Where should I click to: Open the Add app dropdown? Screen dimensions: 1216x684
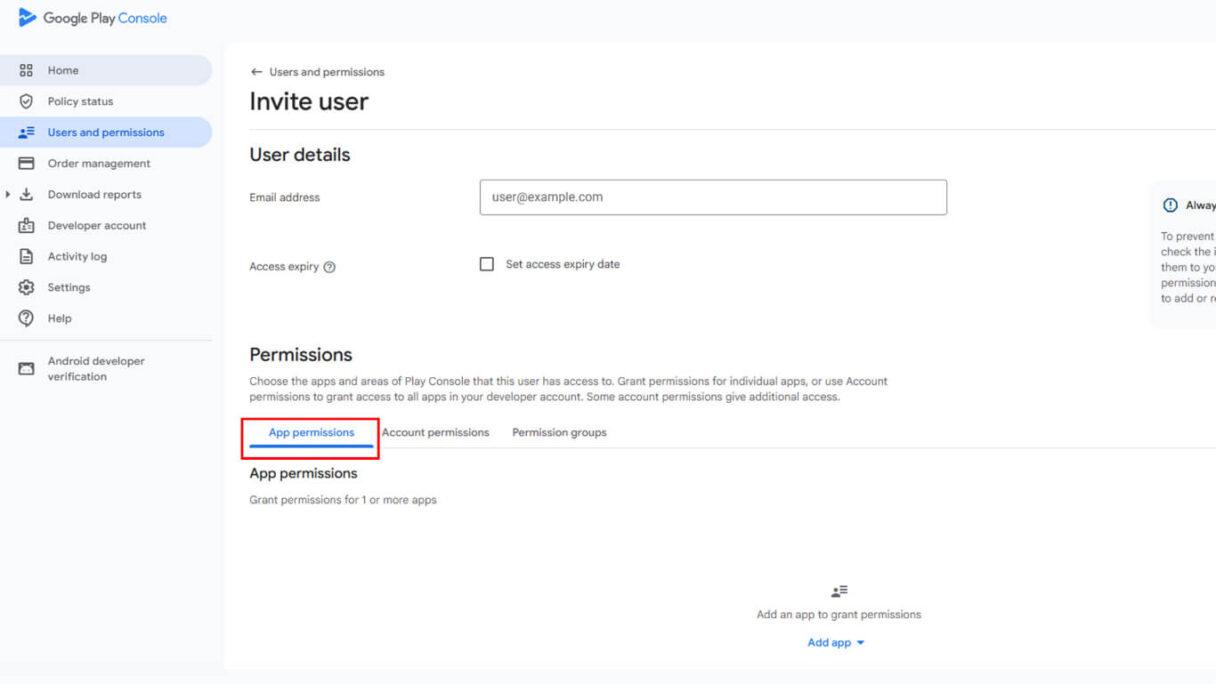click(835, 643)
